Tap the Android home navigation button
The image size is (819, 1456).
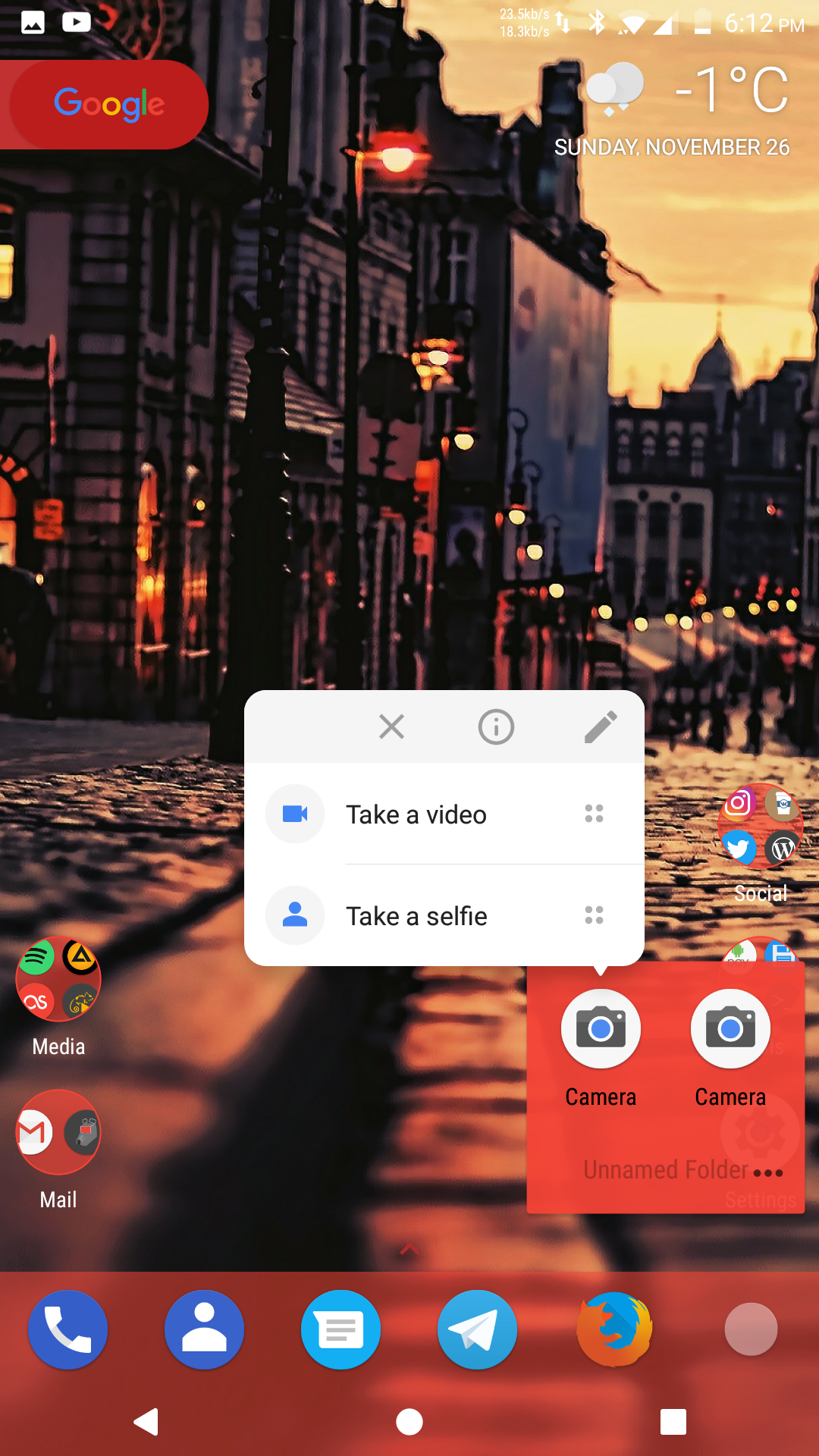409,1422
